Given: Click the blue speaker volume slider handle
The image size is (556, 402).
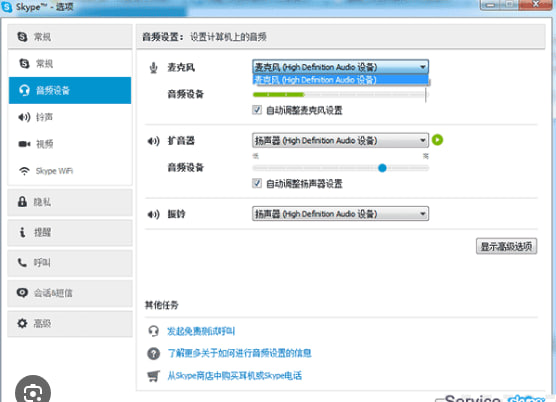Looking at the screenshot, I should (x=382, y=168).
